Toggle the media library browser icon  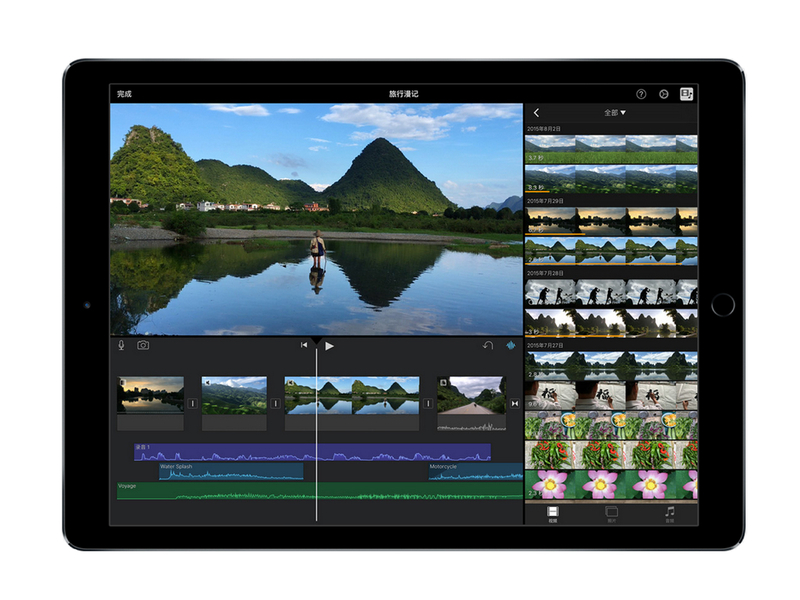click(686, 94)
